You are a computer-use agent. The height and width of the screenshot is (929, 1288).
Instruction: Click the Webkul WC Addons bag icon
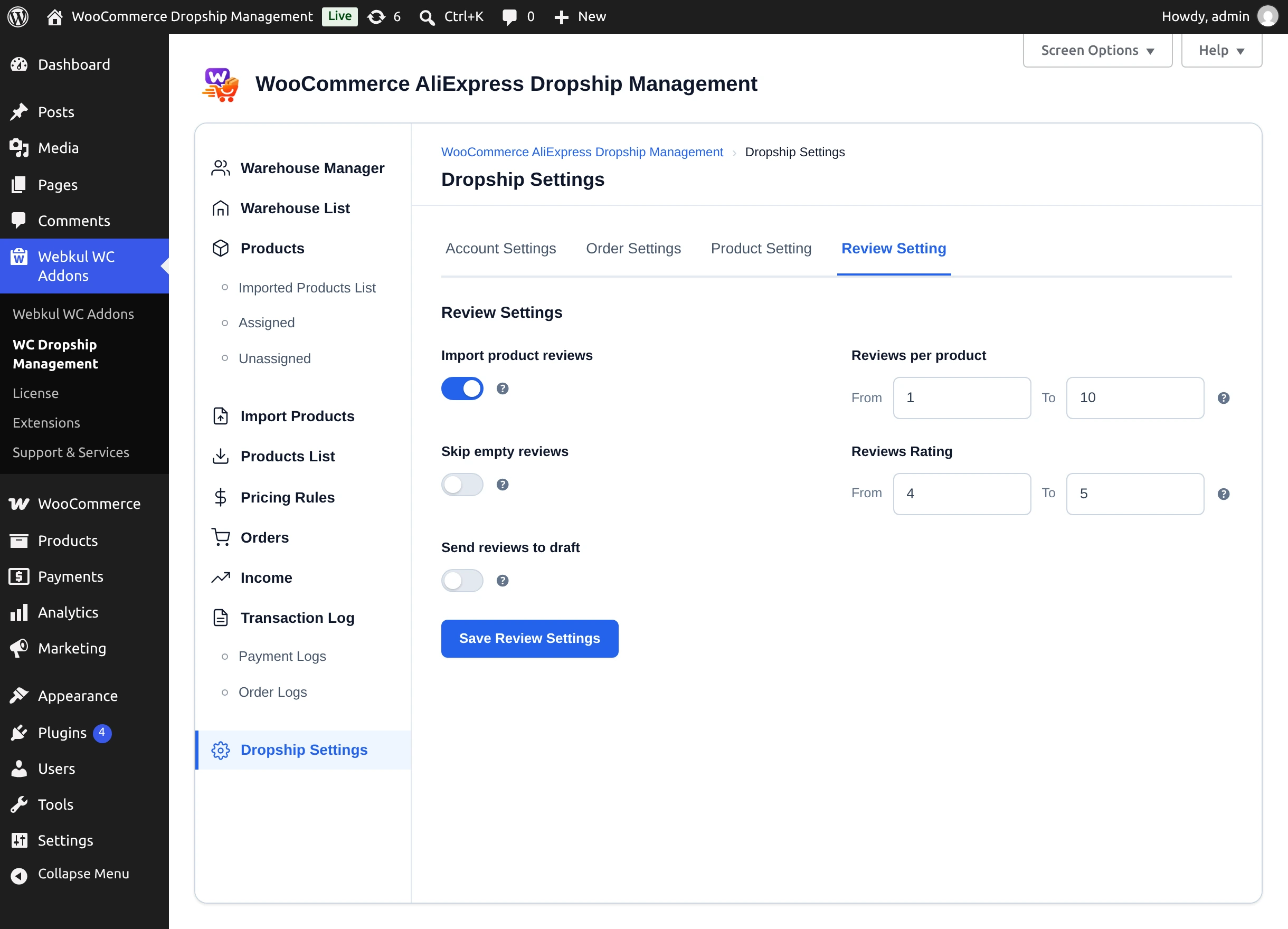(19, 257)
